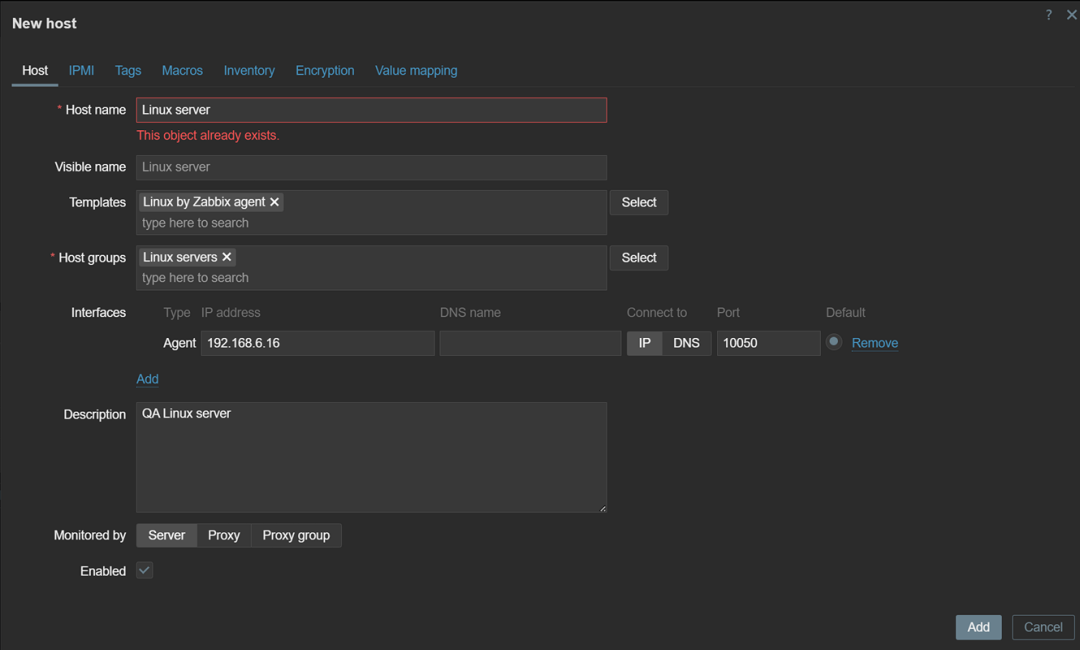The width and height of the screenshot is (1080, 650).
Task: Switch to the Encryption tab
Action: 324,70
